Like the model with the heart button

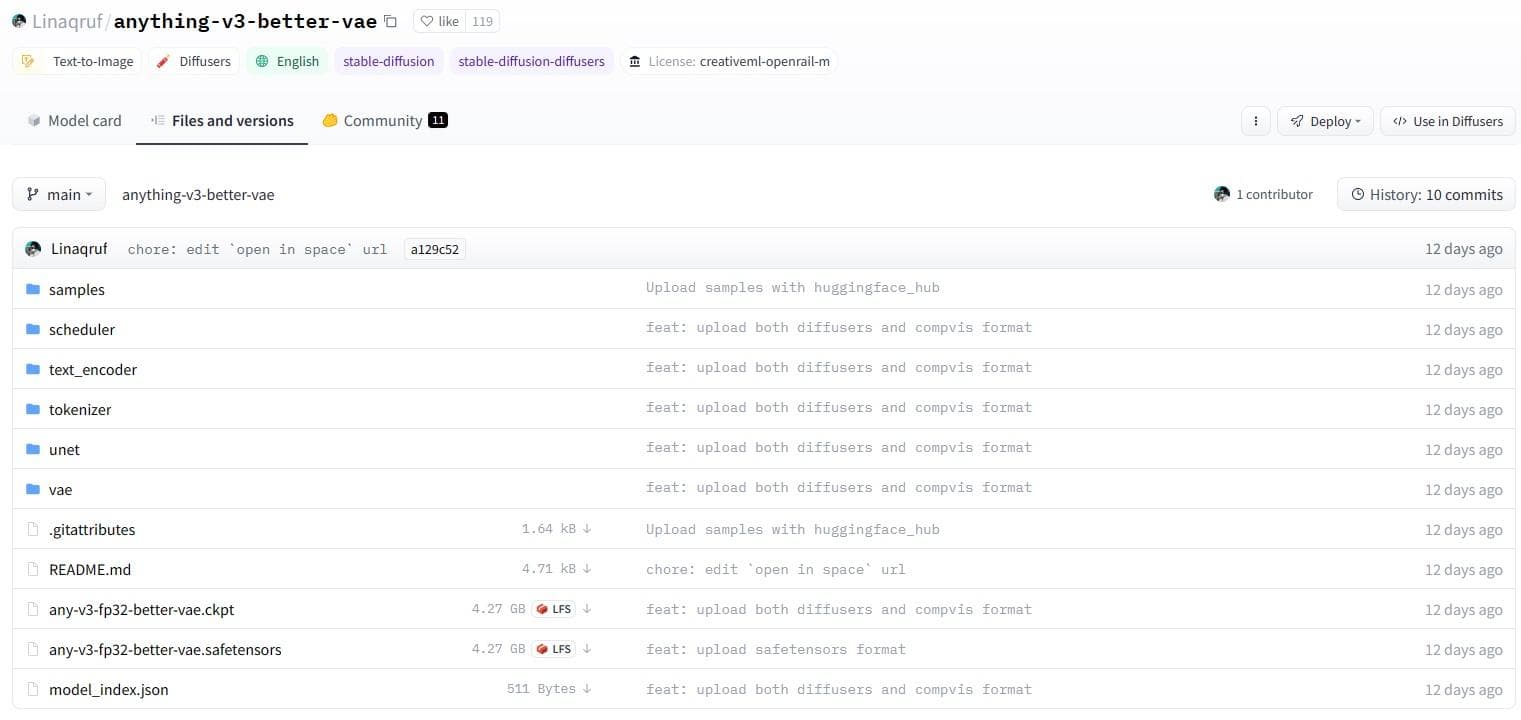pyautogui.click(x=440, y=21)
